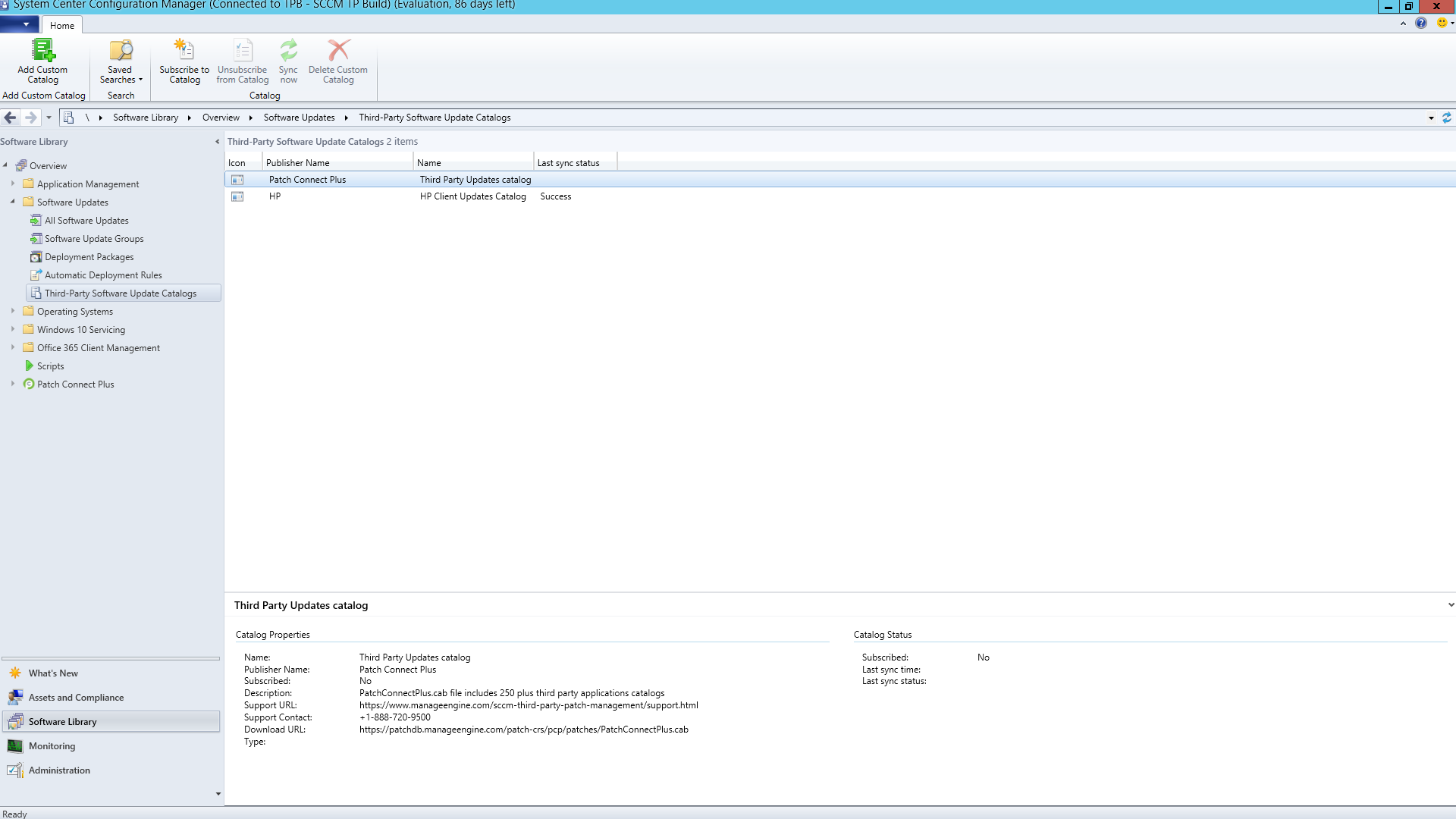1456x819 pixels.
Task: Select the HP Client Updates Catalog row
Action: (x=472, y=196)
